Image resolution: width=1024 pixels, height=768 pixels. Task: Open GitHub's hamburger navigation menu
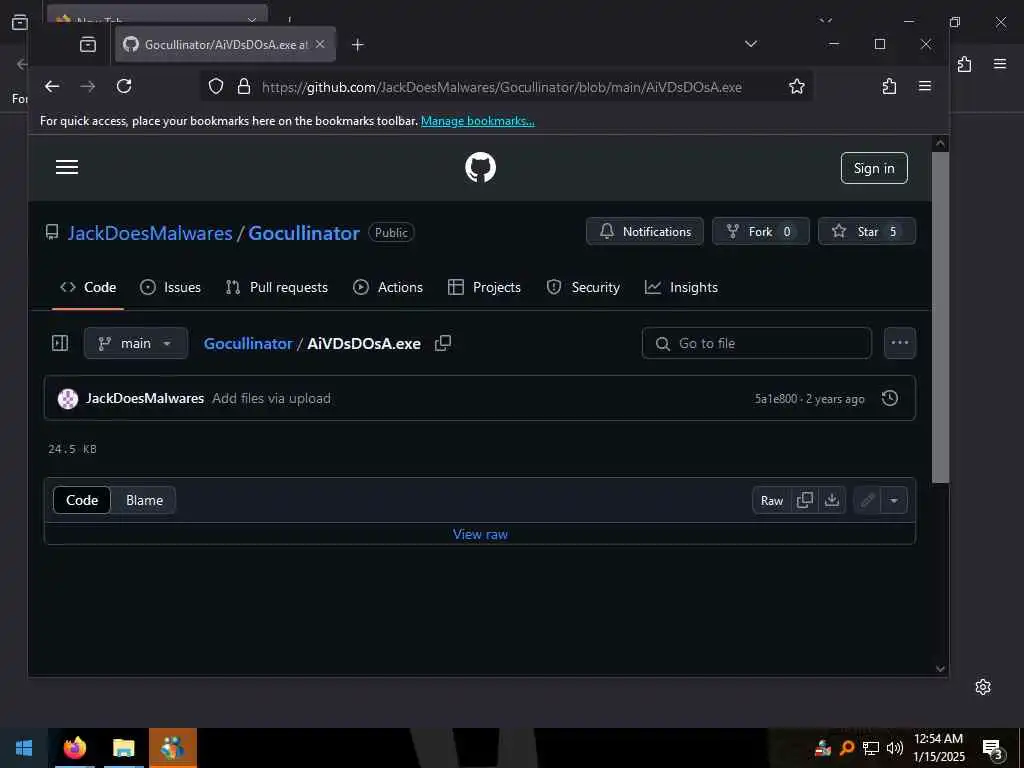(67, 167)
